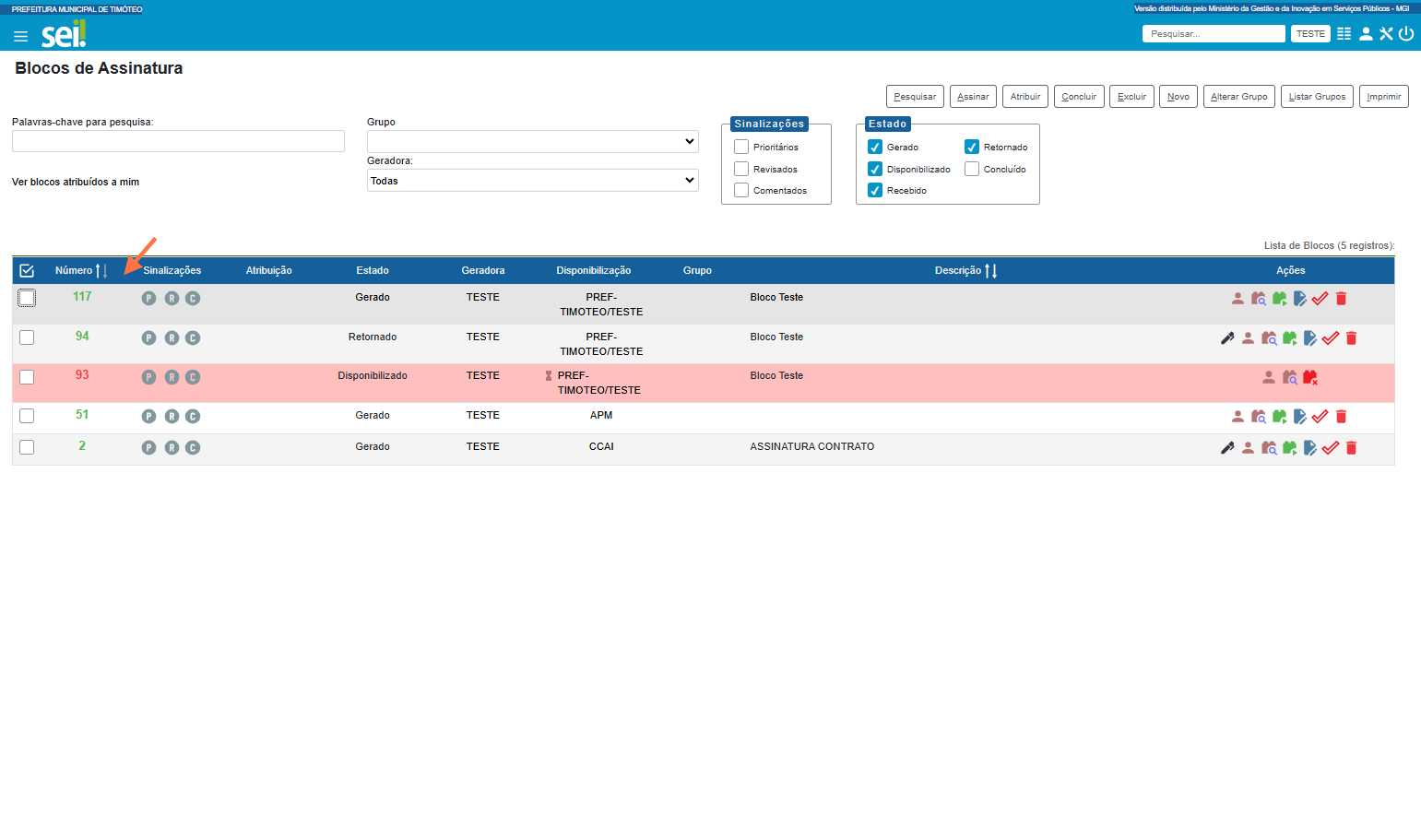Edit block 117 with the blue document icon

1300,299
